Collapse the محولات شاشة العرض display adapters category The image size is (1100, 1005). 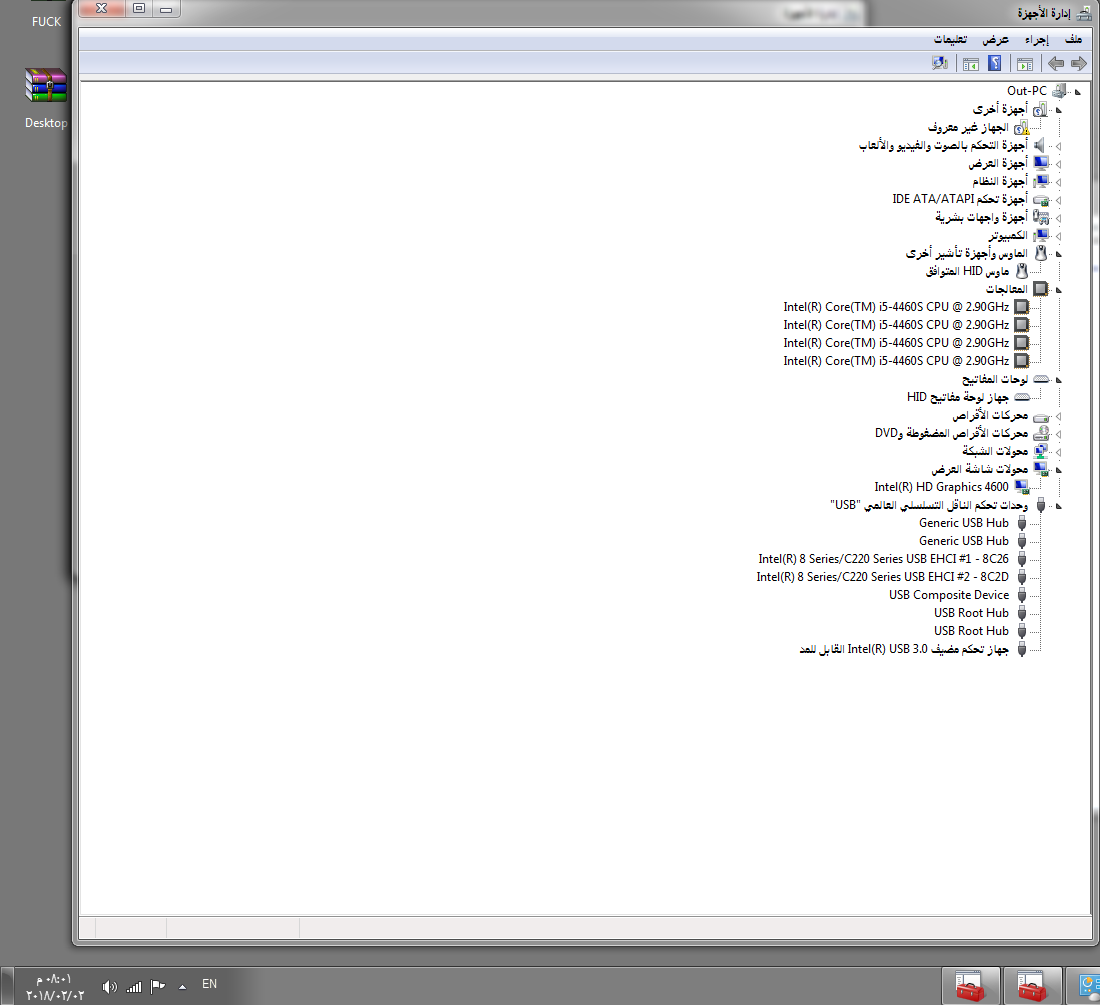(1059, 469)
